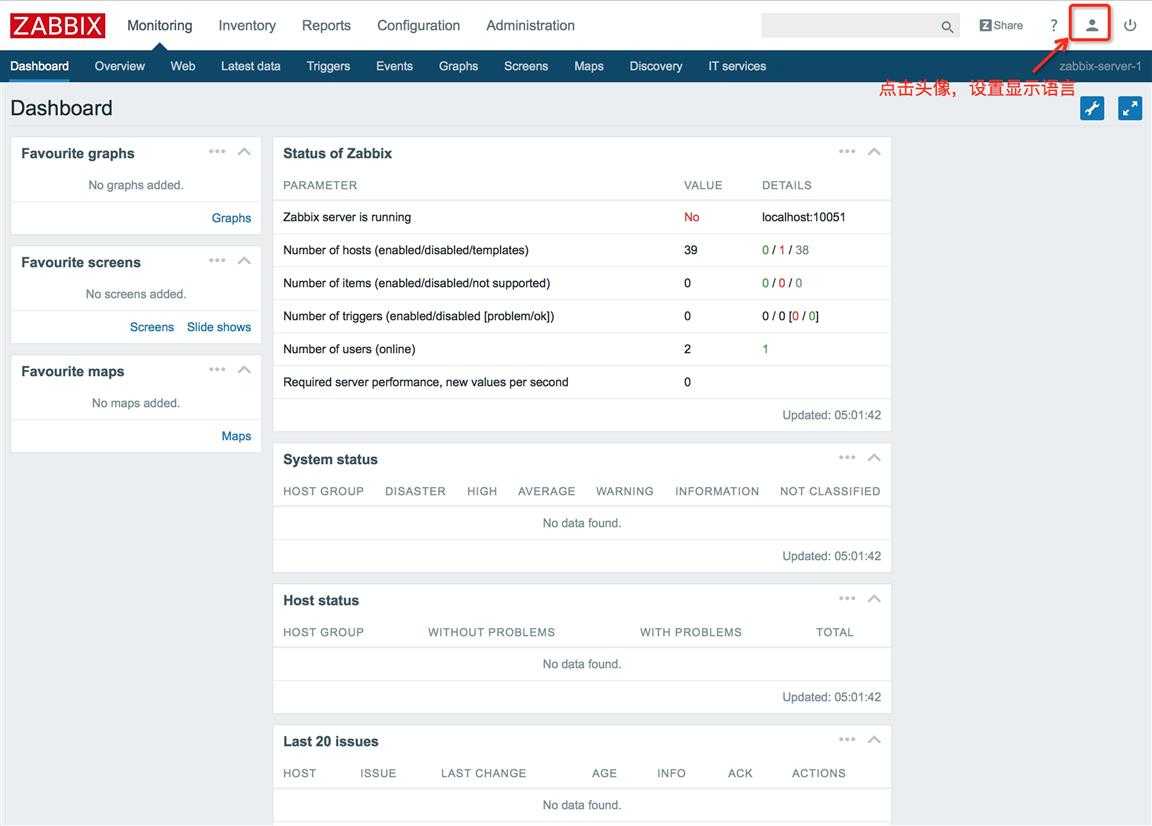Collapse the Favourite maps widget
Image resolution: width=1152 pixels, height=826 pixels.
click(x=244, y=369)
